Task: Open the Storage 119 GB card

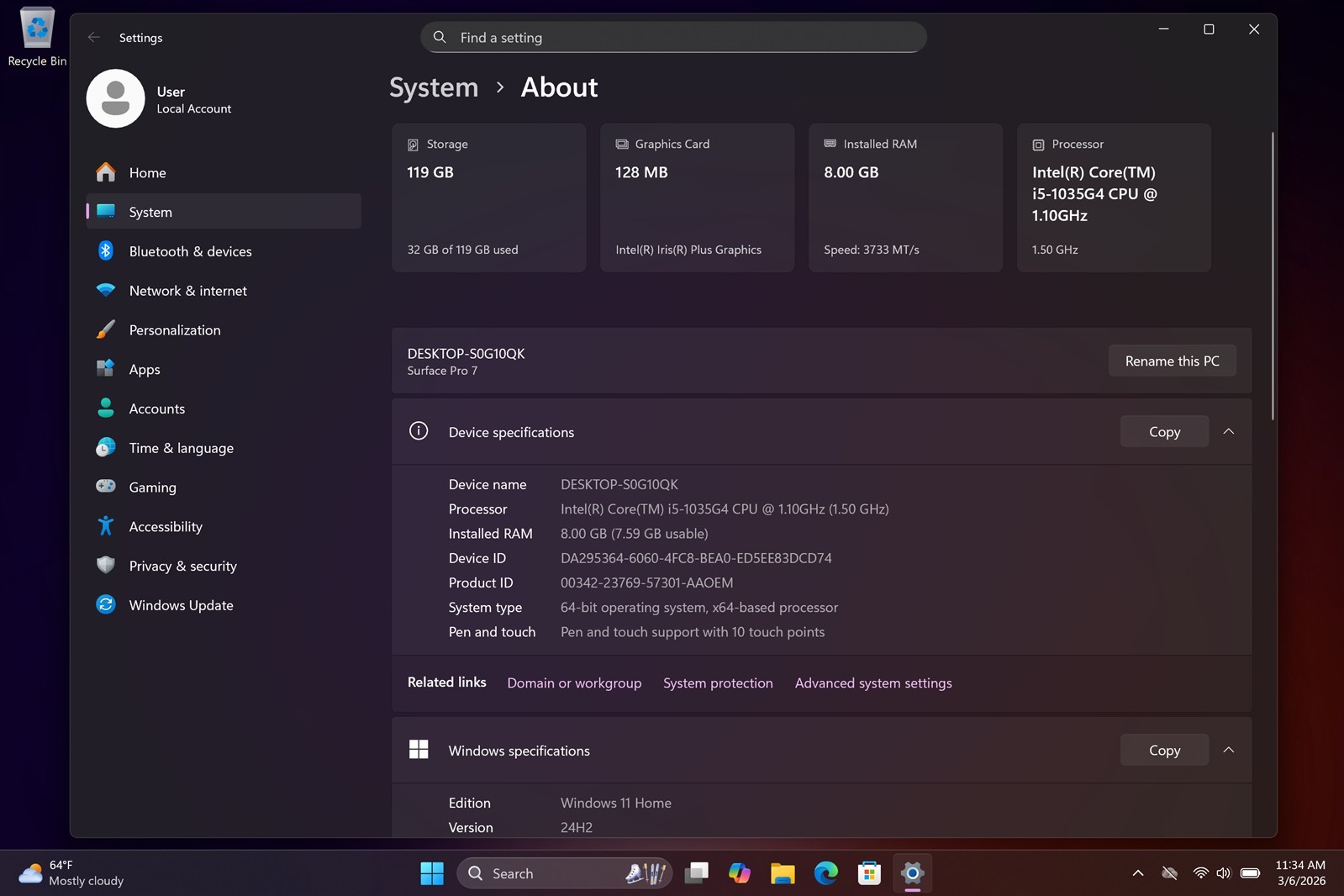Action: click(488, 198)
